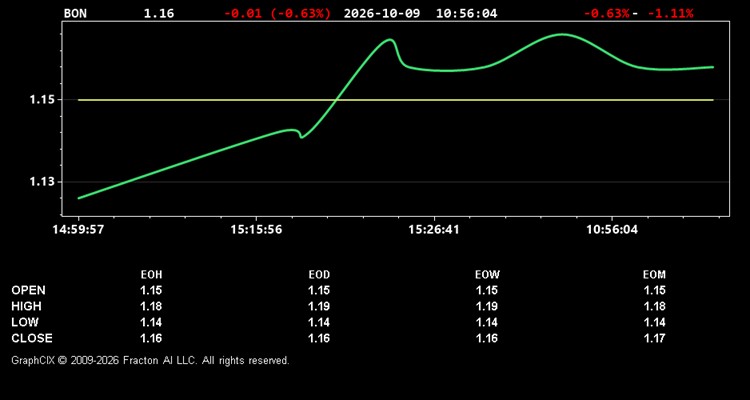Viewport: 750px width, 400px height.
Task: Click the 10:56:04 x-axis time label
Action: coord(612,230)
